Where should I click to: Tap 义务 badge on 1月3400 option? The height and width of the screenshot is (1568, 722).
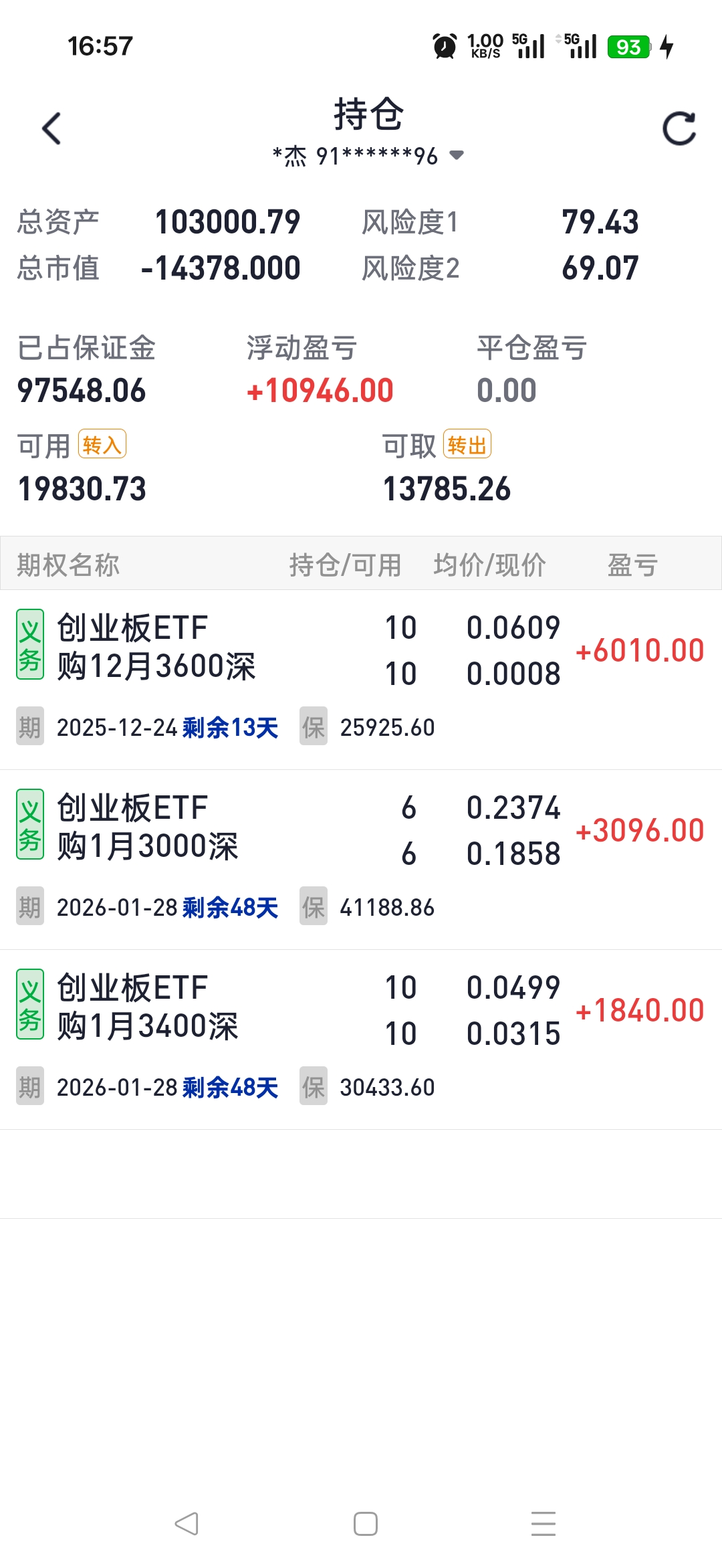[x=30, y=1004]
